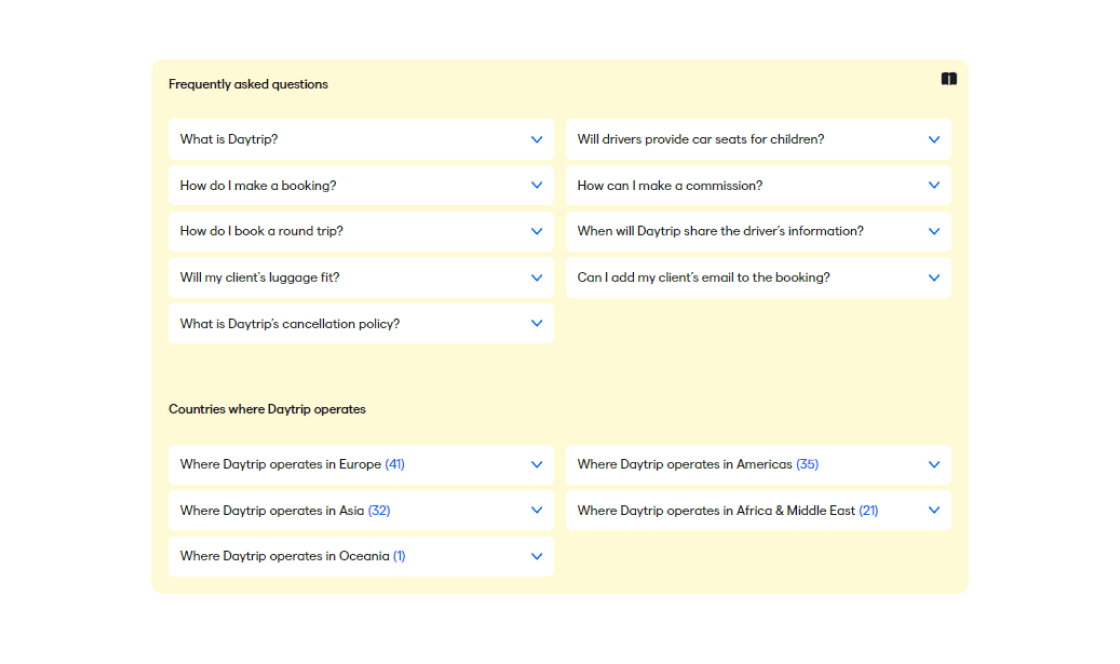Click chevron in the Oceania (1) row

point(536,557)
